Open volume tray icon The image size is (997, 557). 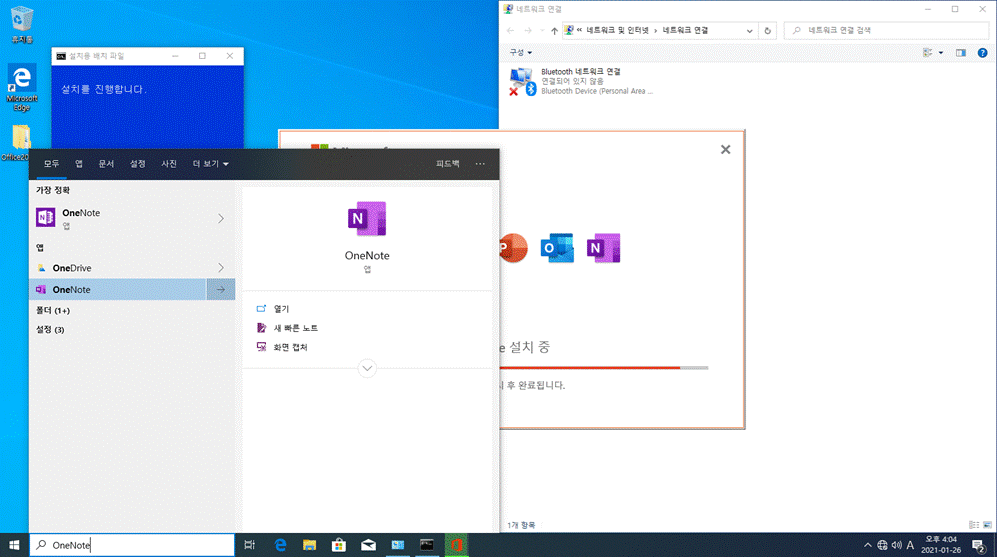pos(897,545)
